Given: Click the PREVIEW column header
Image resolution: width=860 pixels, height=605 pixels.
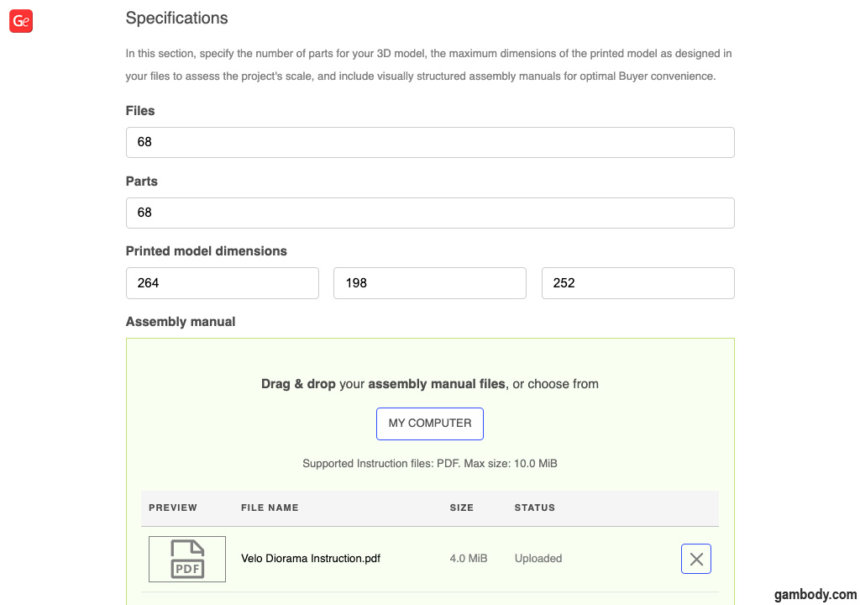Looking at the screenshot, I should [172, 507].
